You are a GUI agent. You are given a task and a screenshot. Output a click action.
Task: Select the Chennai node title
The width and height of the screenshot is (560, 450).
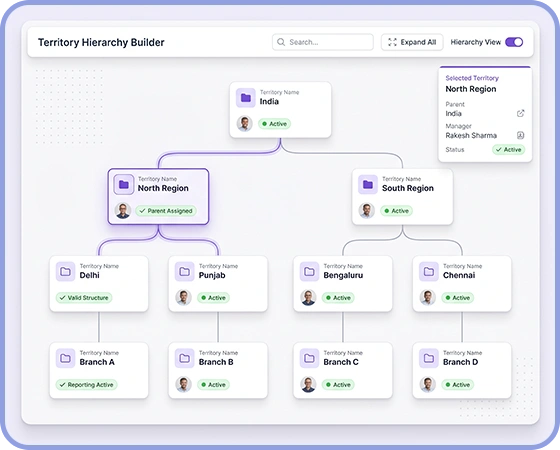[459, 275]
